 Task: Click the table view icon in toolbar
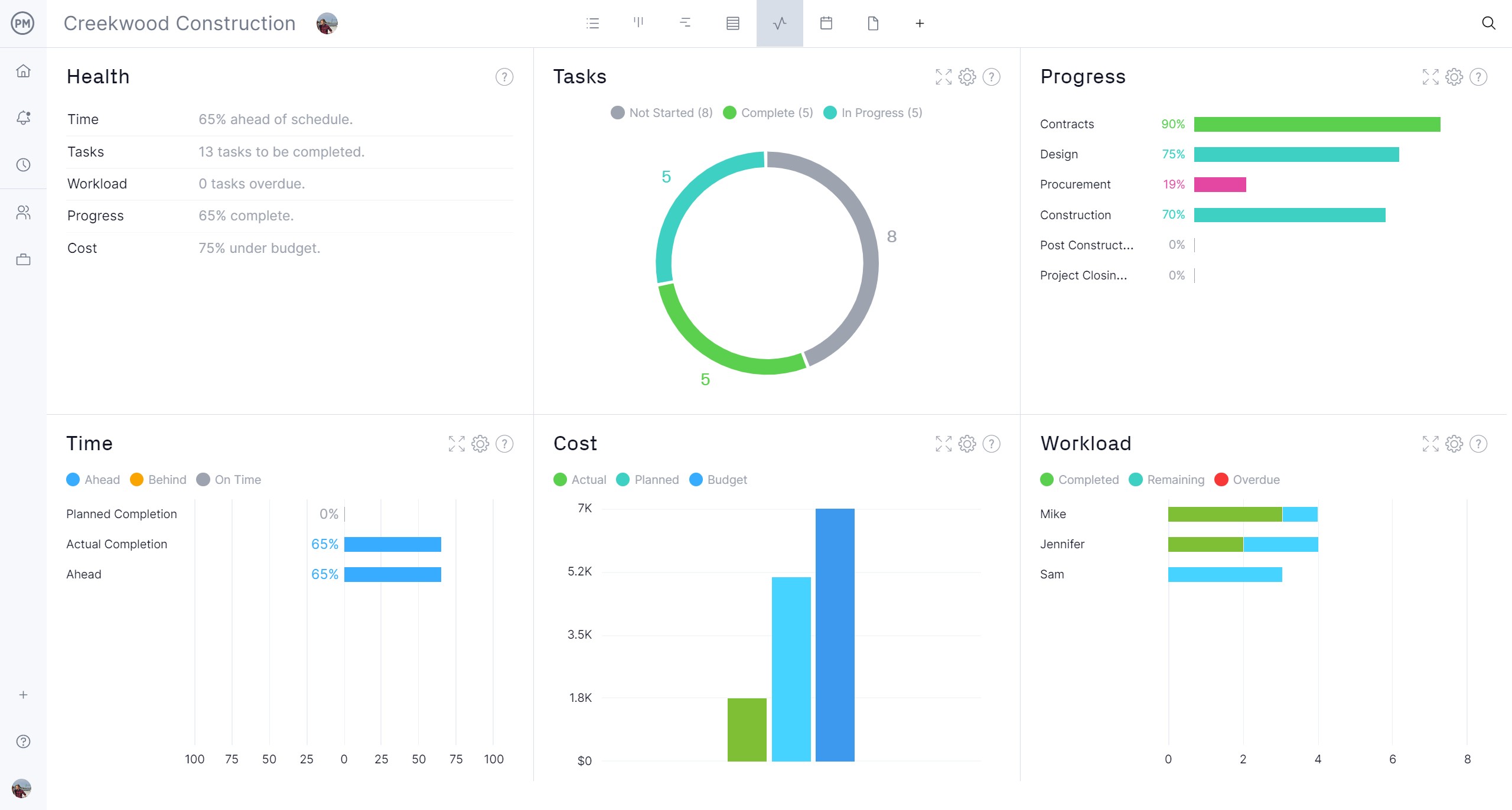[x=733, y=23]
